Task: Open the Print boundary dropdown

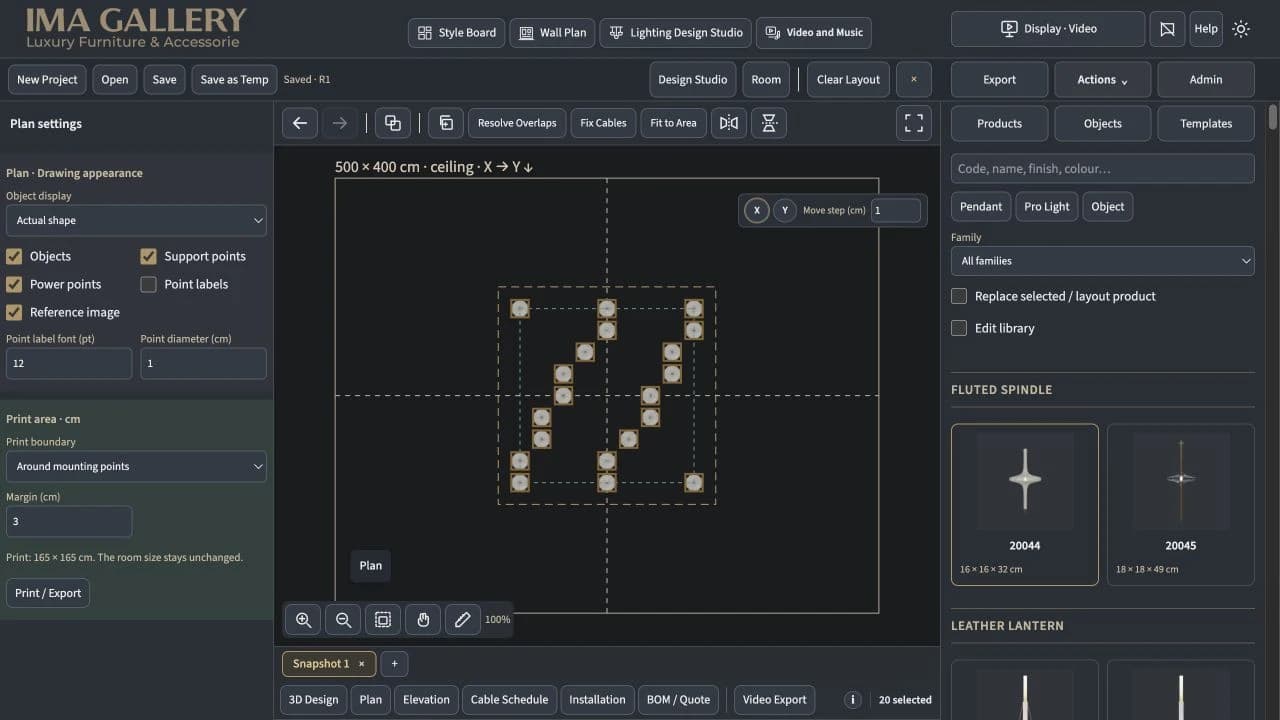Action: click(136, 466)
